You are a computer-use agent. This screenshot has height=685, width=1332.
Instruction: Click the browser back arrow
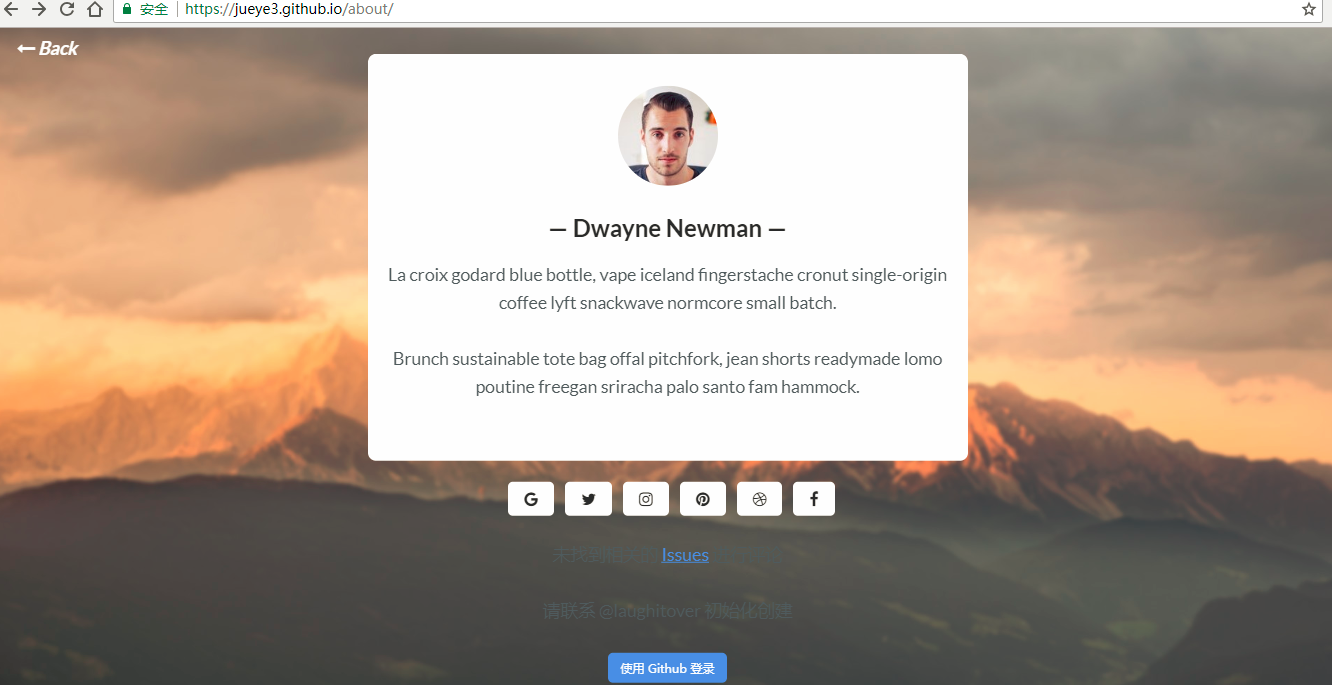[x=11, y=9]
